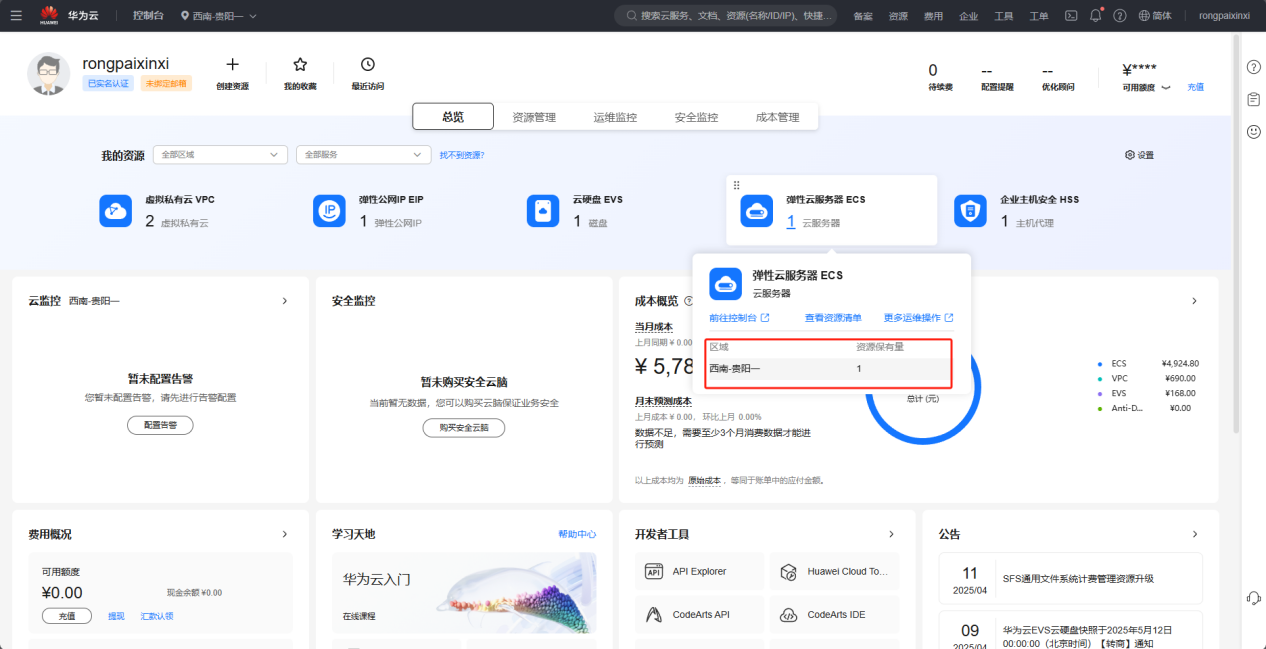Open the 工单 menu in the top bar

[x=1039, y=16]
